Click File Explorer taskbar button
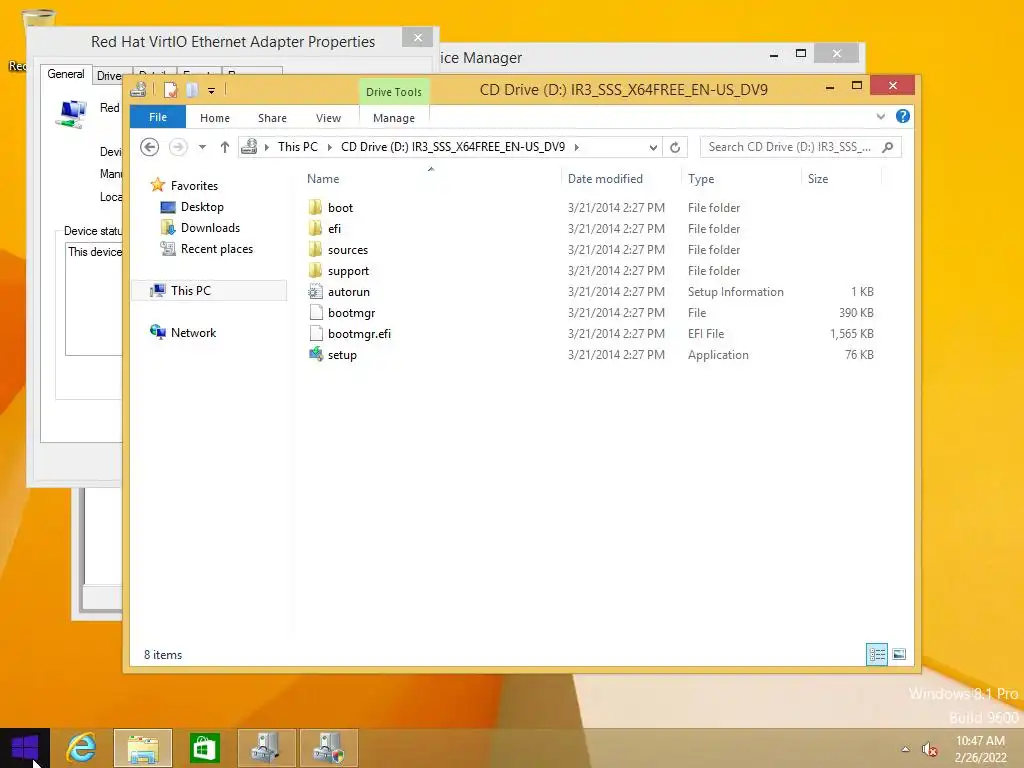The height and width of the screenshot is (768, 1024). (143, 748)
